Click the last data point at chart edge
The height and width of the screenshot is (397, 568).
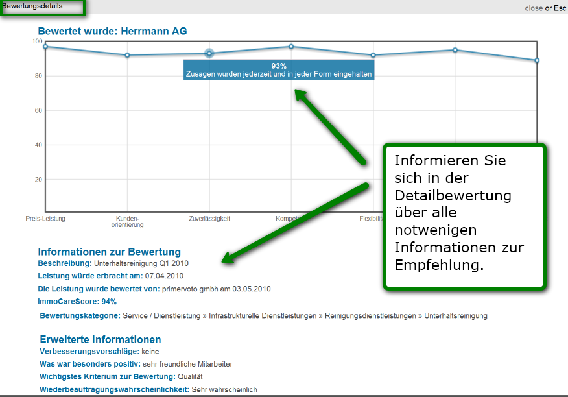[537, 60]
